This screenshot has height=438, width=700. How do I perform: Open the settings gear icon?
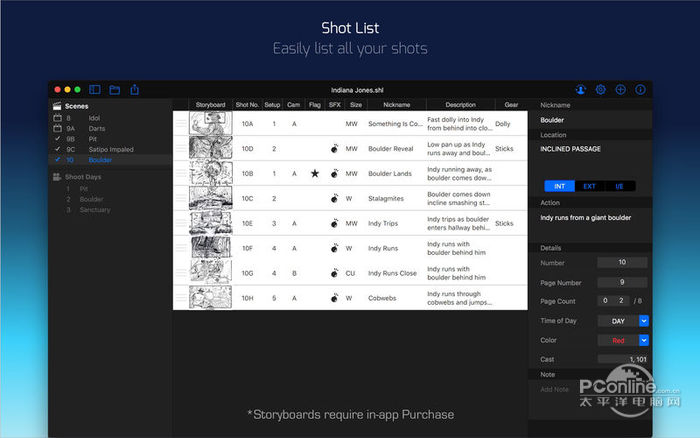601,90
